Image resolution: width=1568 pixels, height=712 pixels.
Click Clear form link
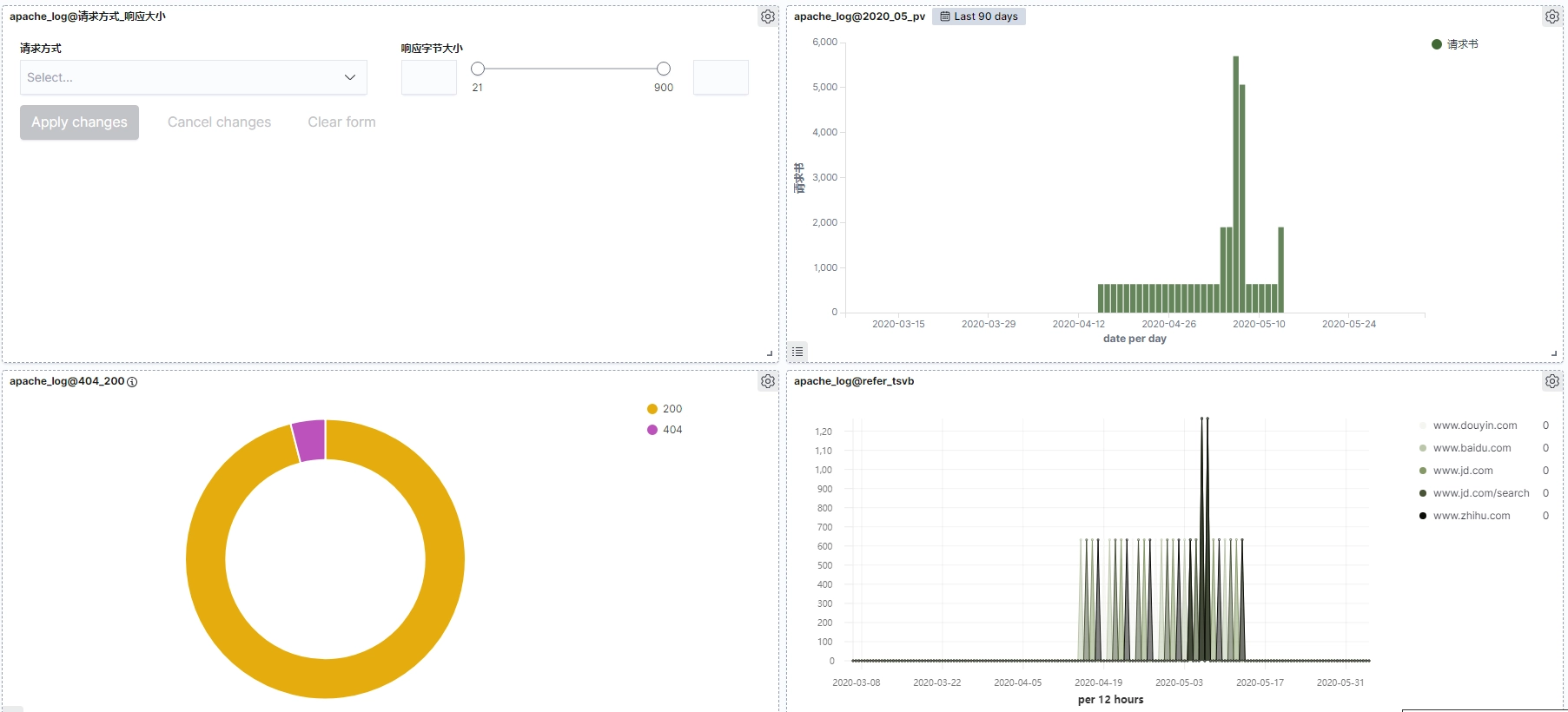point(341,122)
